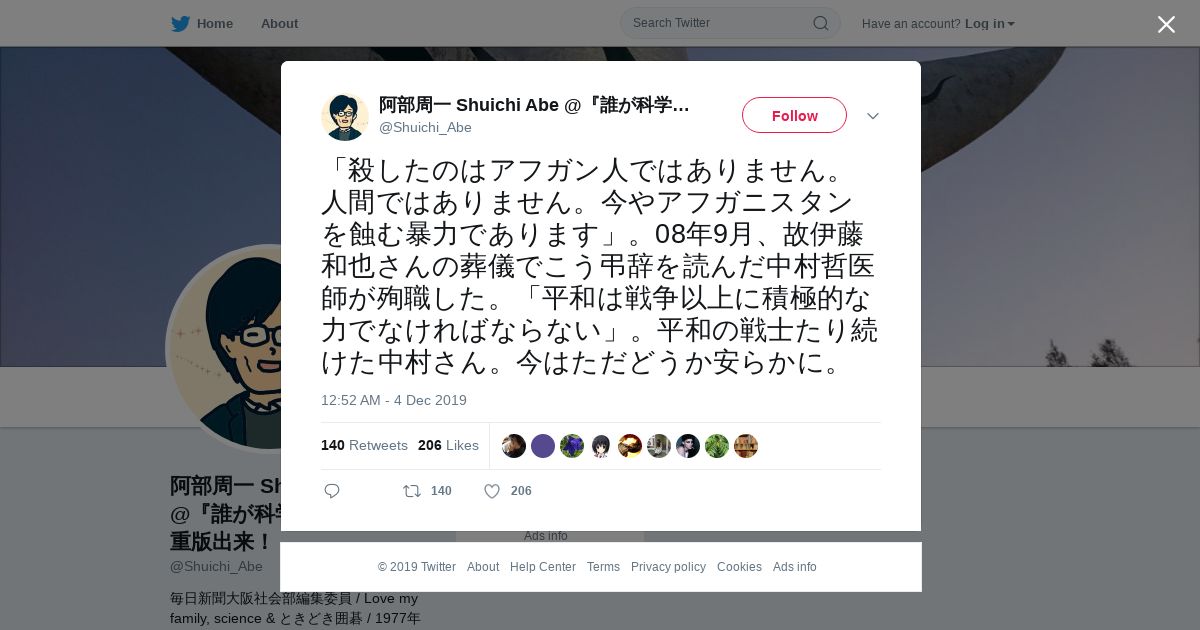This screenshot has width=1200, height=630.
Task: Open the Log in dropdown
Action: (x=989, y=23)
